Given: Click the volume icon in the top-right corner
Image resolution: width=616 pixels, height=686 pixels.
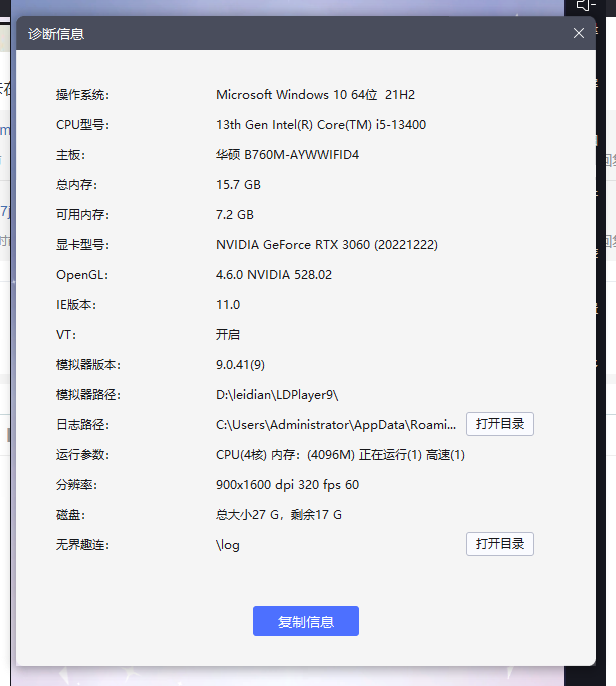Looking at the screenshot, I should tap(586, 6).
